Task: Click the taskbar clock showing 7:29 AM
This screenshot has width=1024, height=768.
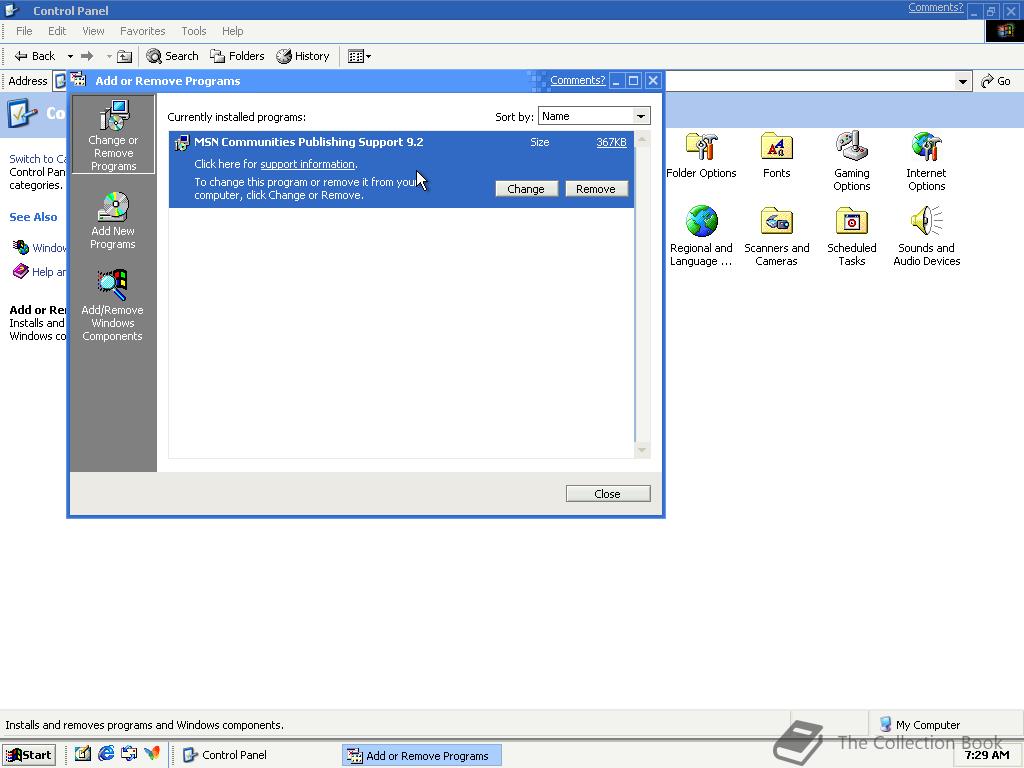Action: point(986,755)
